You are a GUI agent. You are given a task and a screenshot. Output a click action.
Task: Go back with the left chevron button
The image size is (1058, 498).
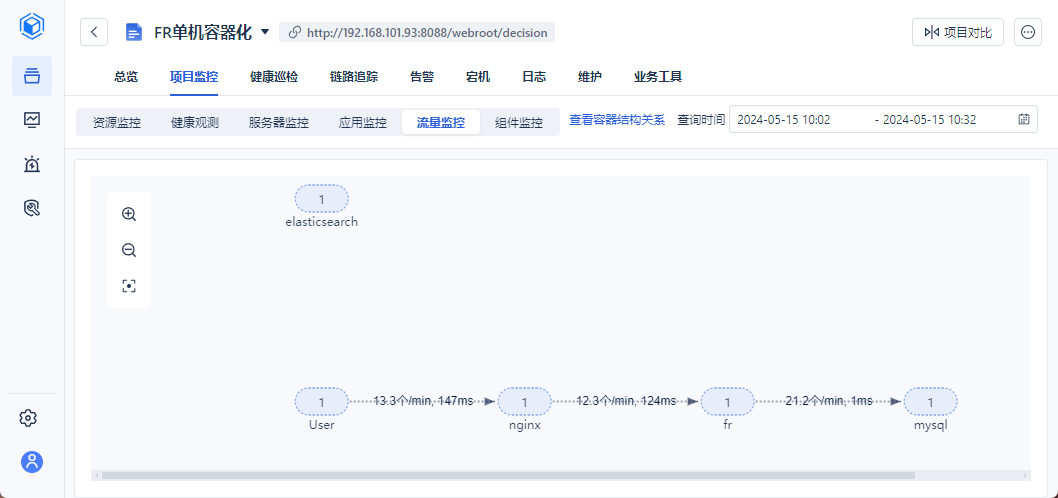tap(94, 32)
